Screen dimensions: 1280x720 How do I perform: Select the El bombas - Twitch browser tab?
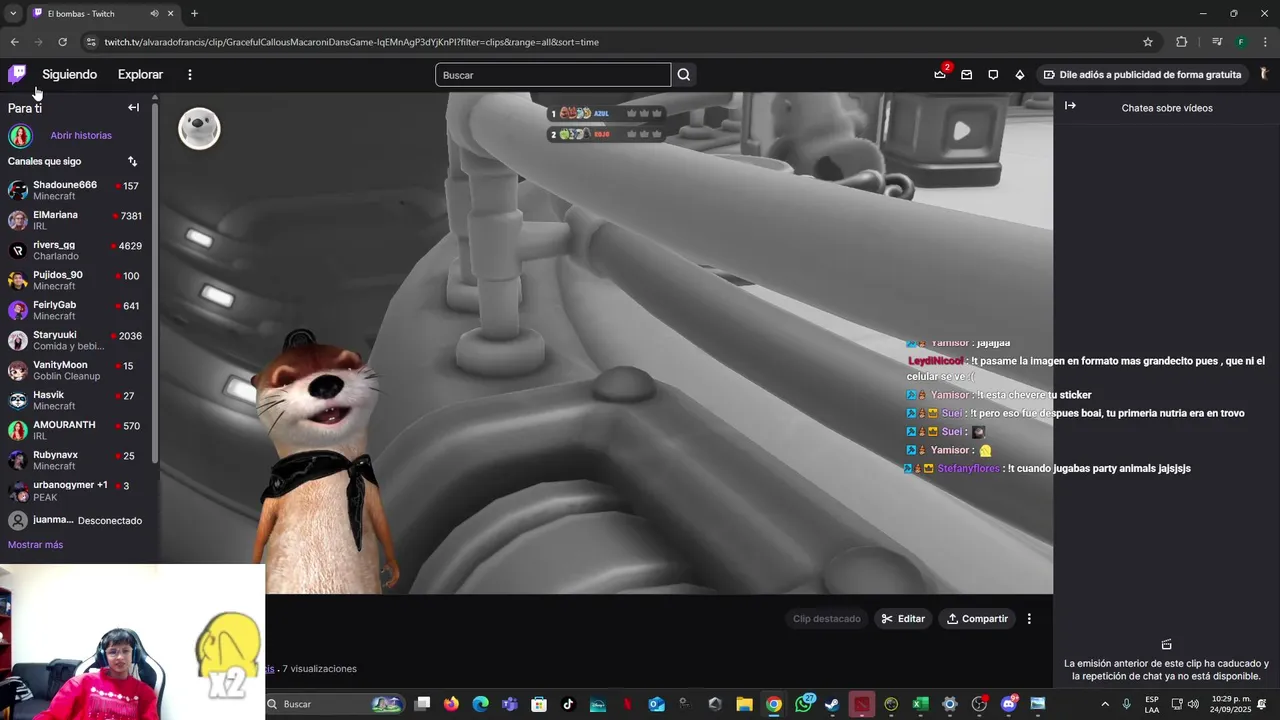(103, 14)
